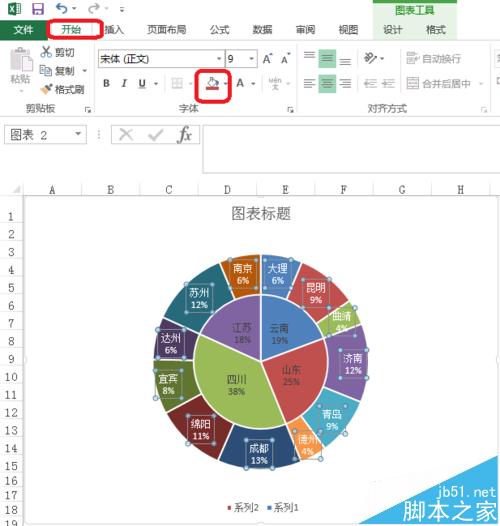Open the 公式 (Formulas) tab
The width and height of the screenshot is (500, 526).
[x=219, y=30]
